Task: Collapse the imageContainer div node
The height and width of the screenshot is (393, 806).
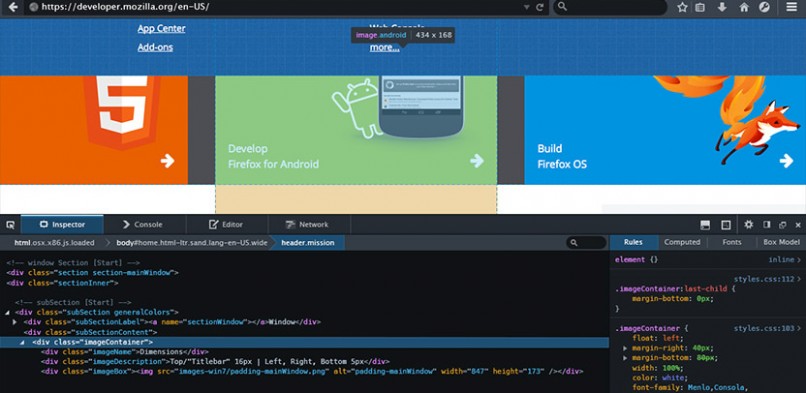Action: click(x=23, y=342)
